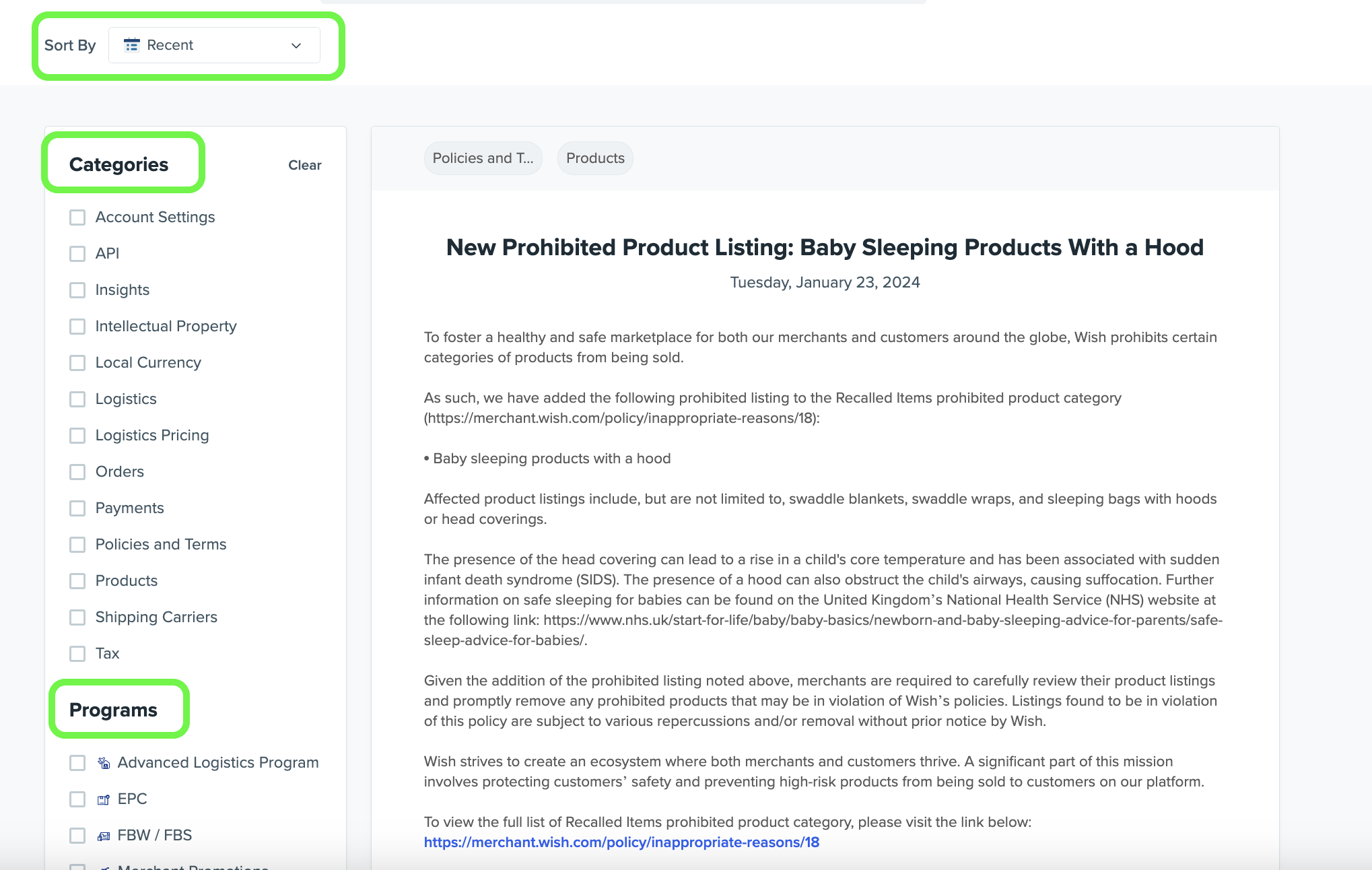1372x870 pixels.
Task: Click the EPC program icon
Action: click(x=104, y=799)
